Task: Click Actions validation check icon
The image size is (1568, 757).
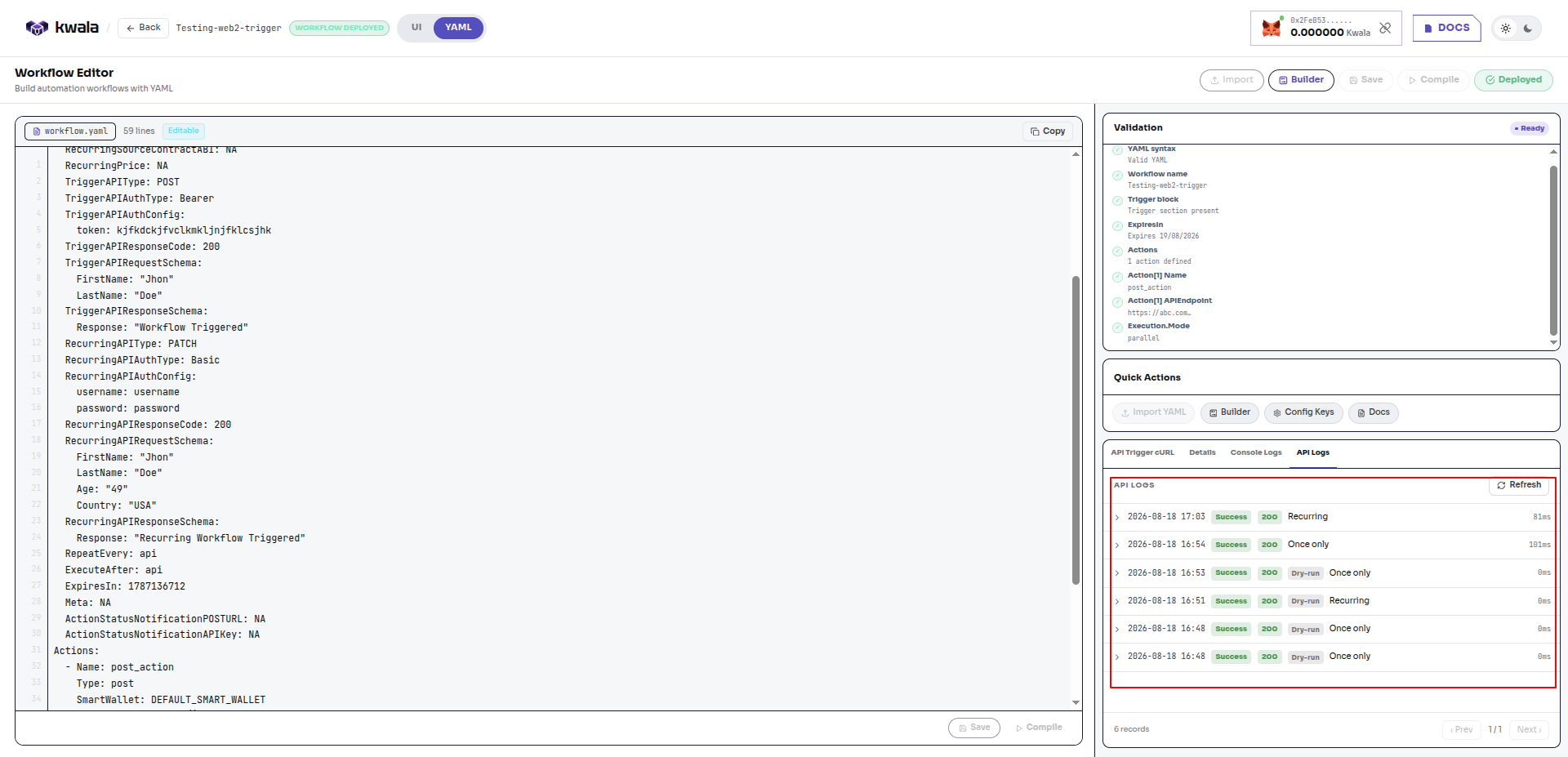Action: click(x=1117, y=252)
